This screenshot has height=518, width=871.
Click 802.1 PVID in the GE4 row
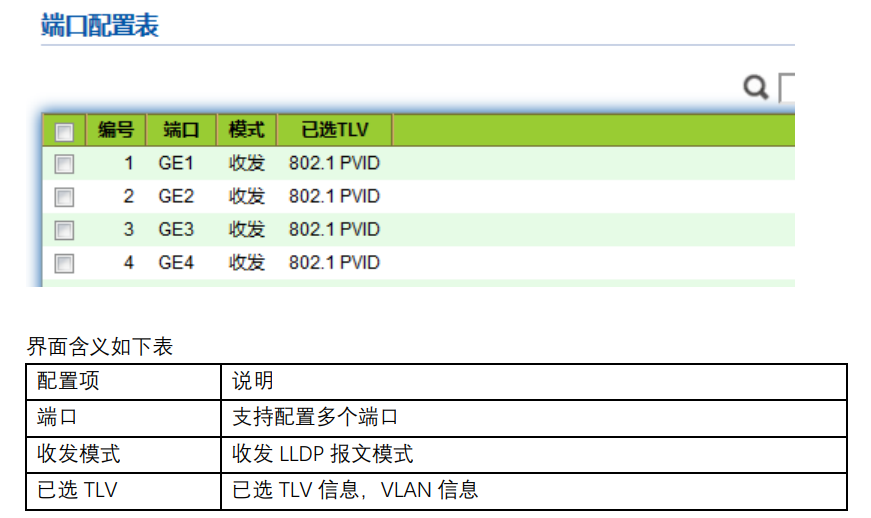[334, 263]
